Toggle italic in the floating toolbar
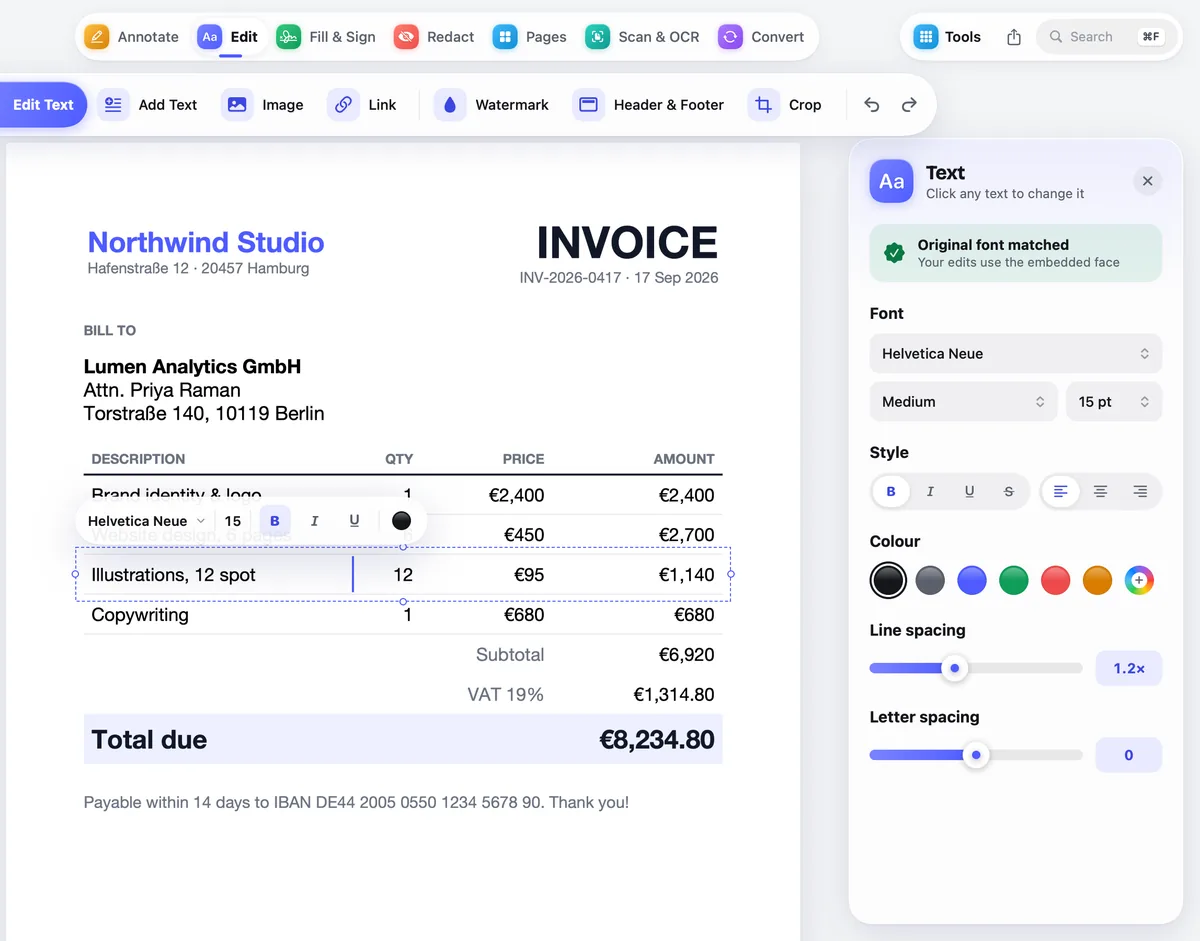 tap(314, 521)
